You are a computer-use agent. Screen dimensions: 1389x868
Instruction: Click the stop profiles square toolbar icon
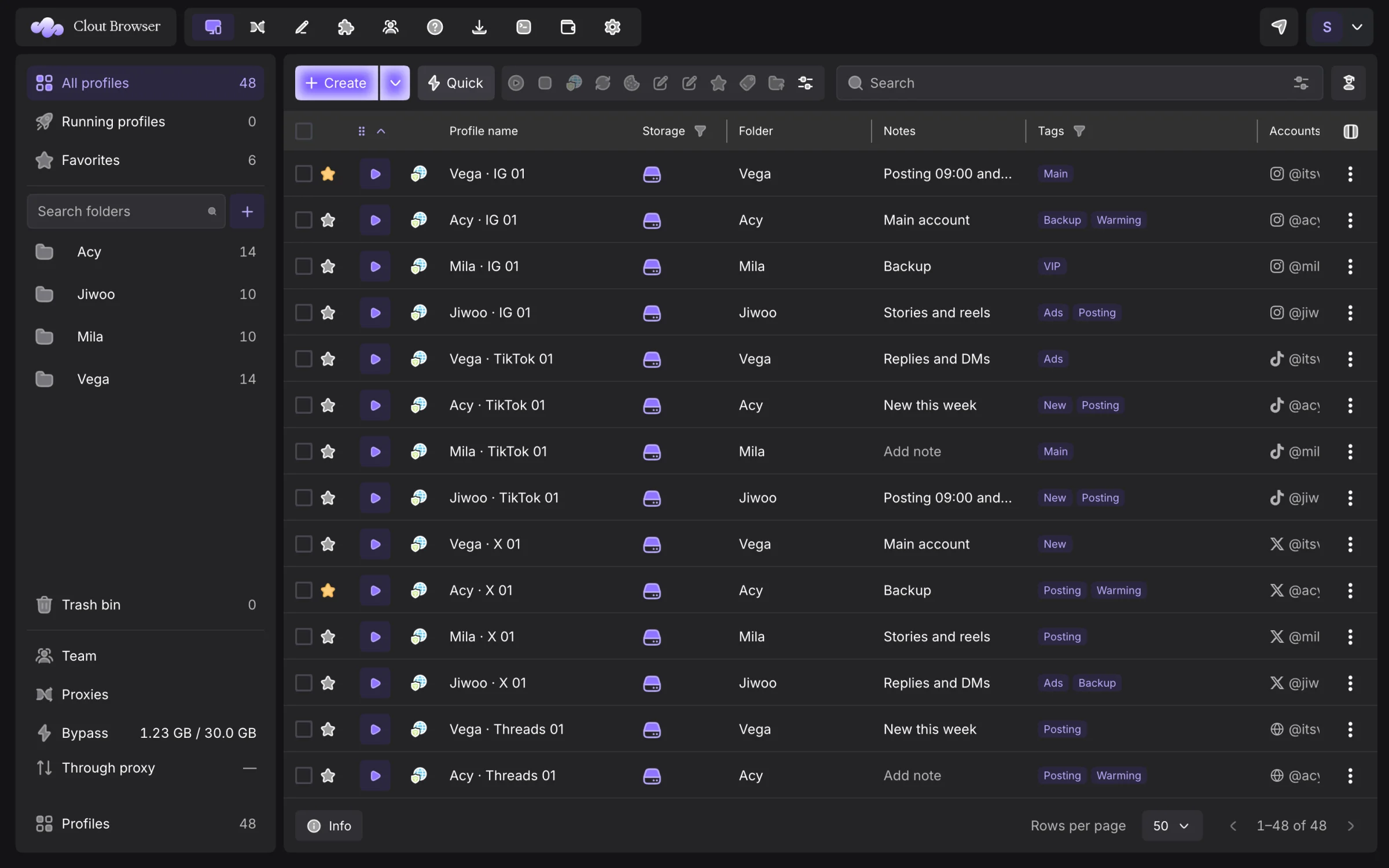[545, 83]
